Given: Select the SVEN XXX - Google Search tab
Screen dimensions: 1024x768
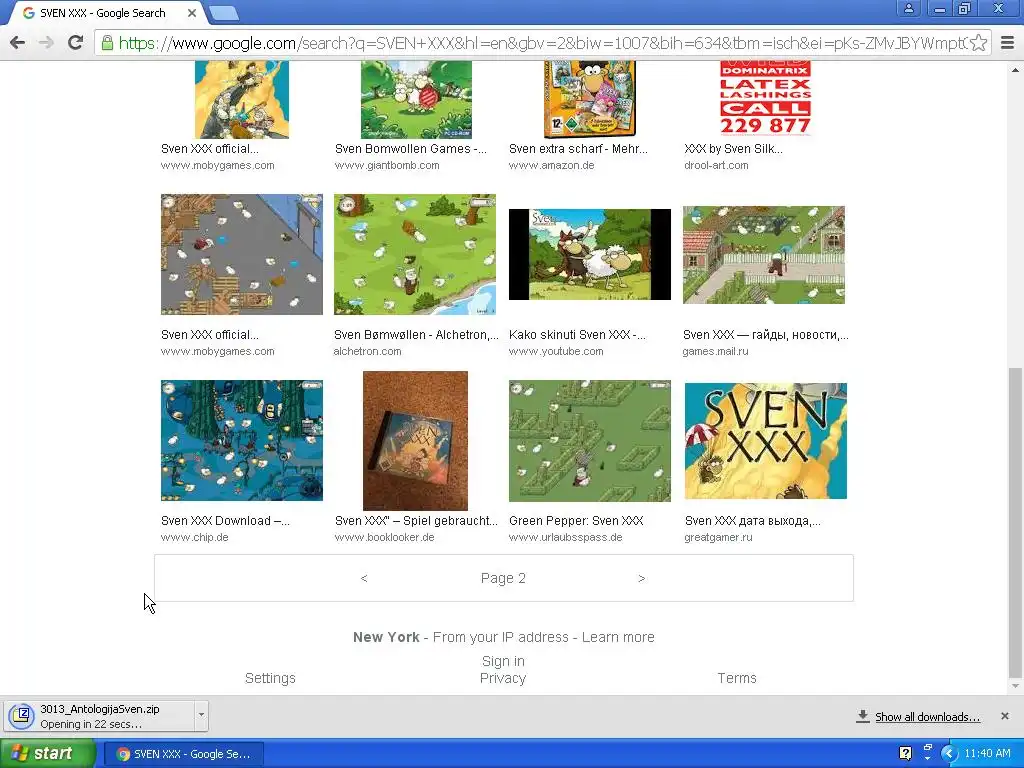Looking at the screenshot, I should [x=104, y=13].
